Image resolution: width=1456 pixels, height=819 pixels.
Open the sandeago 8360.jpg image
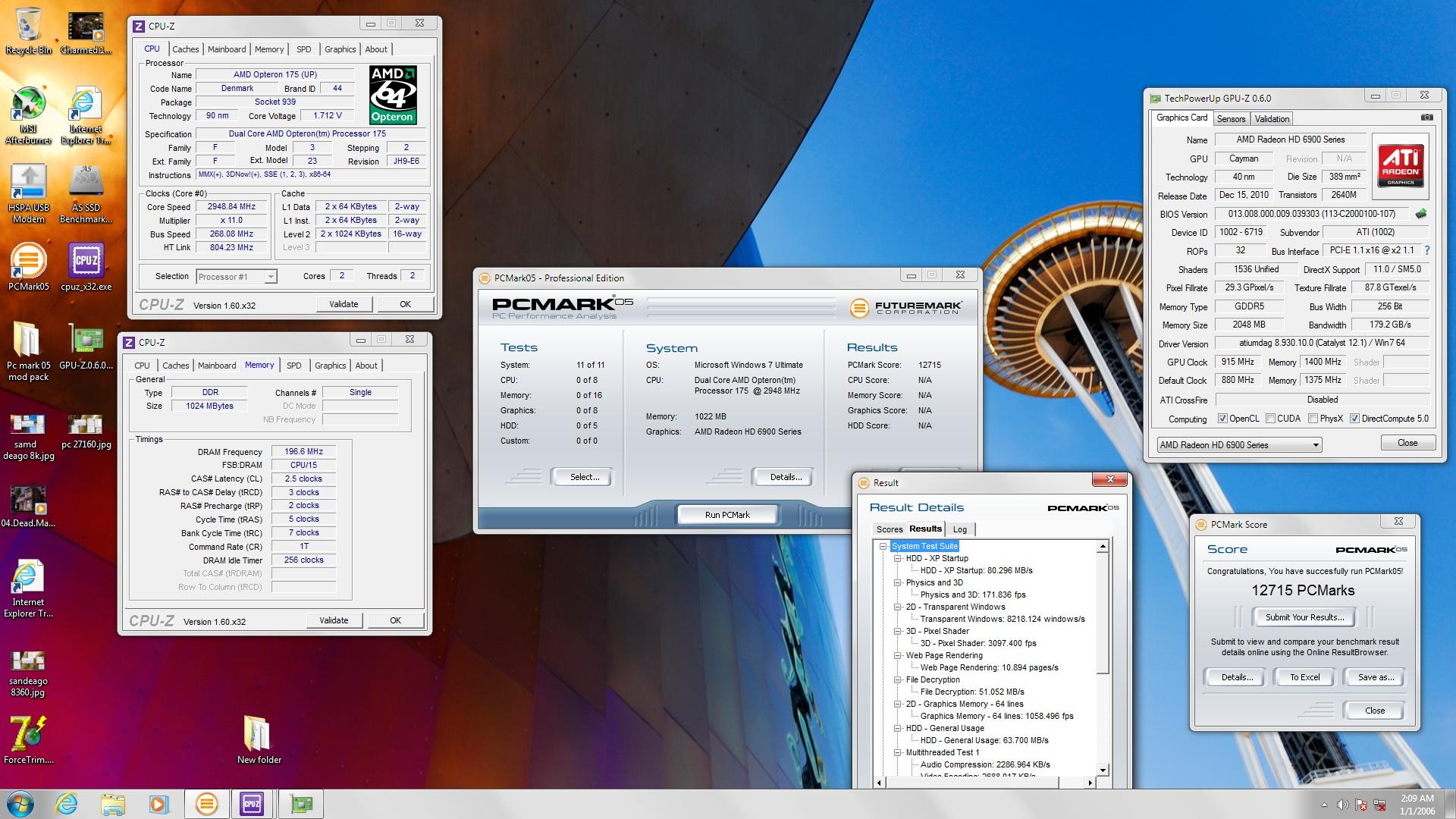coord(28,673)
